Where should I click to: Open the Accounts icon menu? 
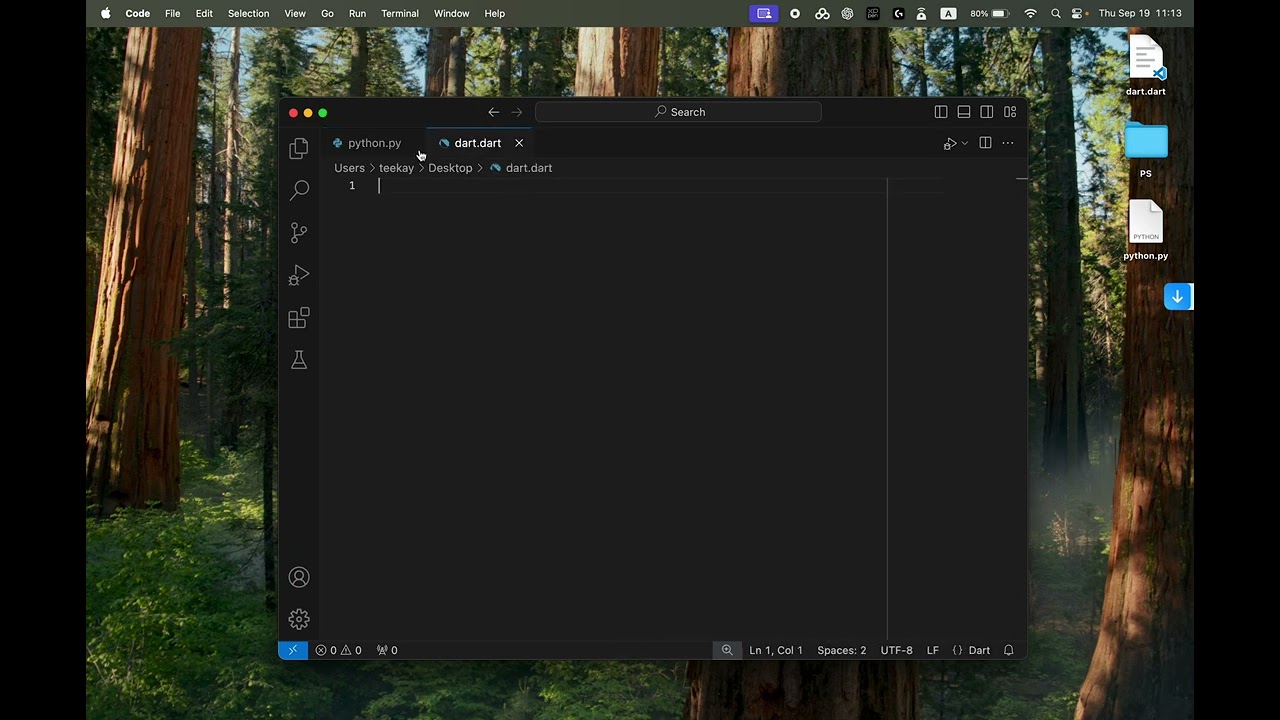click(298, 577)
